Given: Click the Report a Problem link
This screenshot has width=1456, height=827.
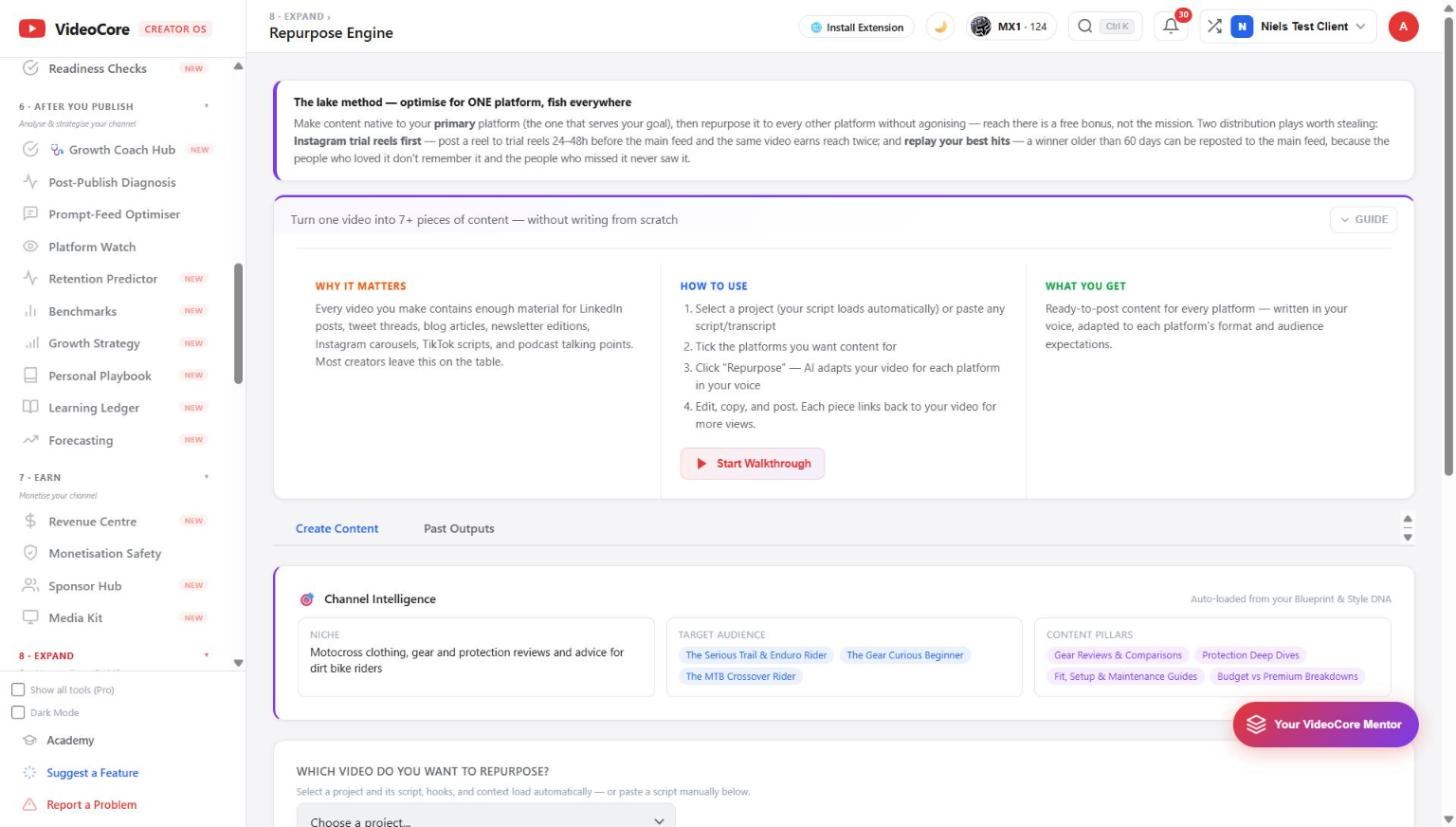Looking at the screenshot, I should (91, 805).
